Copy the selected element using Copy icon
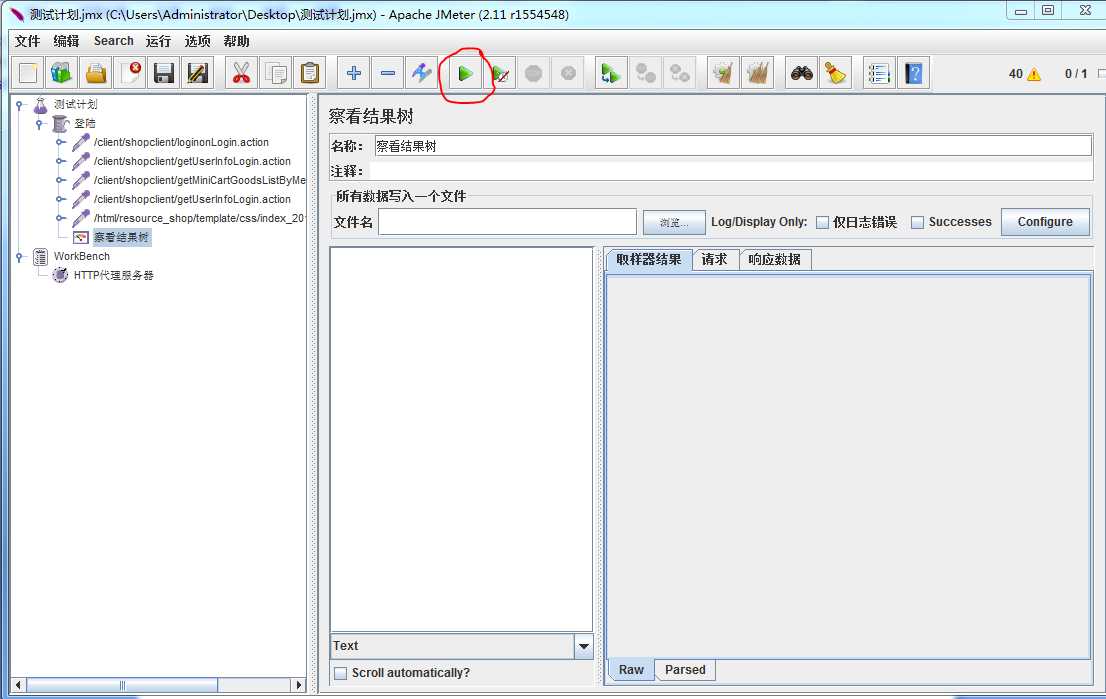1106x699 pixels. click(275, 73)
